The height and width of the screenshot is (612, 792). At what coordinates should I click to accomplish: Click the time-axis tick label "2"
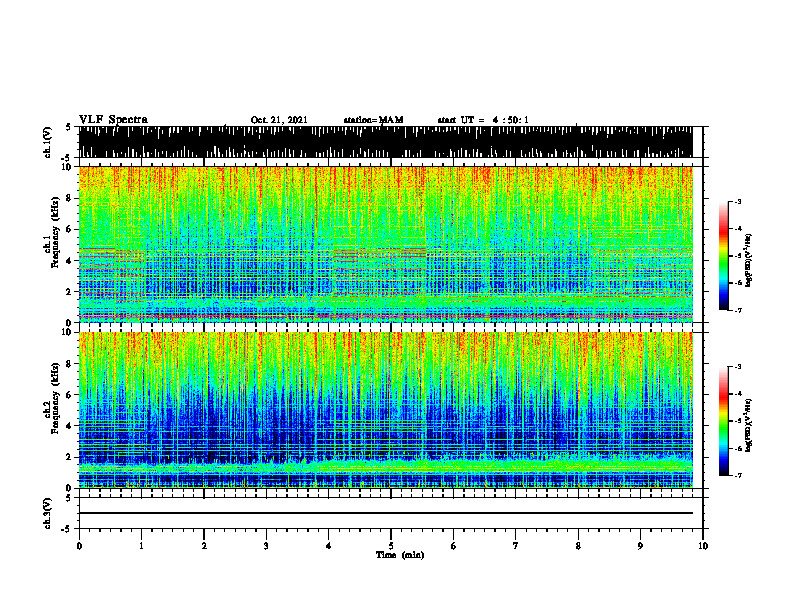(204, 546)
